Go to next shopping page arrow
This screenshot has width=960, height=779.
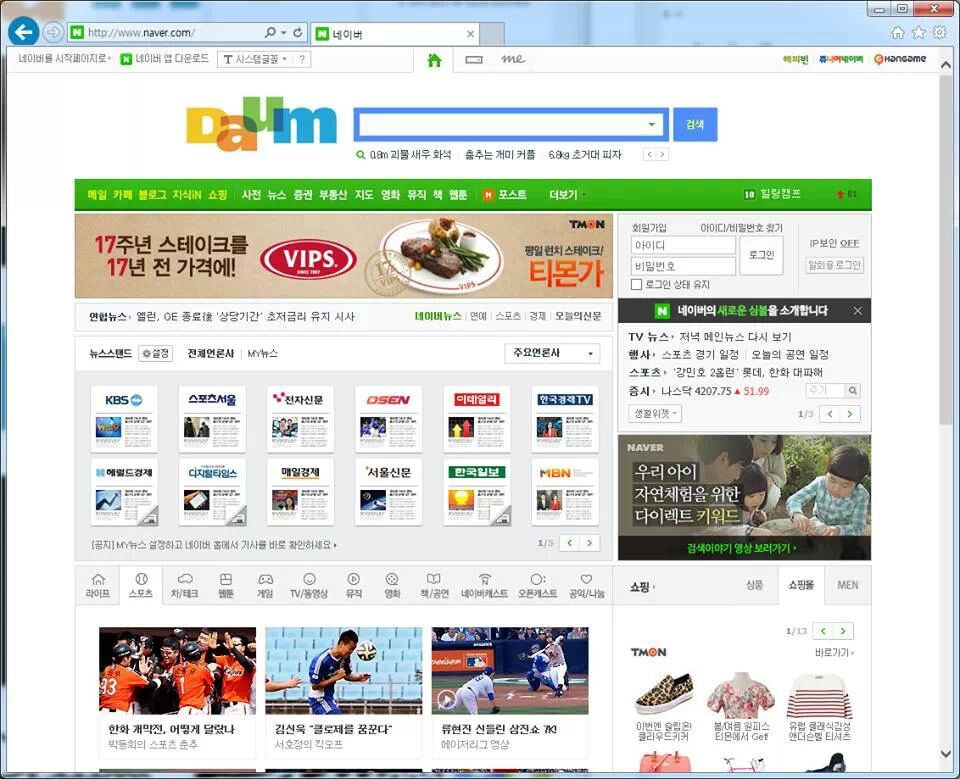click(843, 631)
